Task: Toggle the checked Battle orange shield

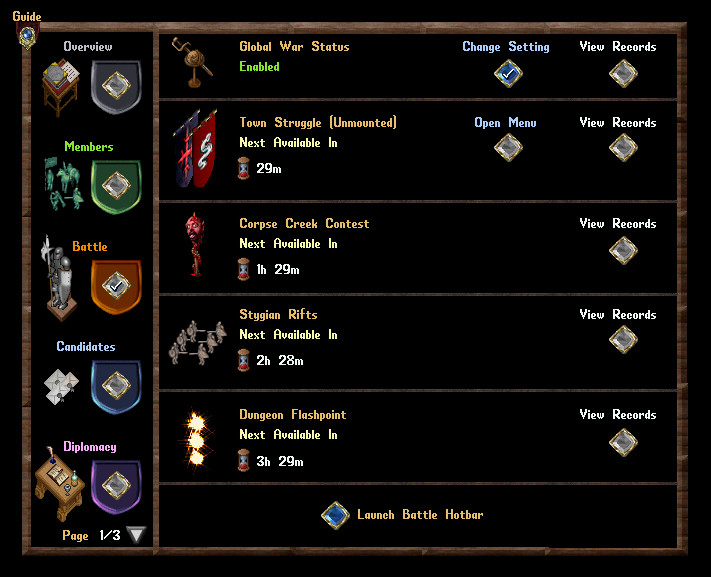Action: [x=116, y=286]
